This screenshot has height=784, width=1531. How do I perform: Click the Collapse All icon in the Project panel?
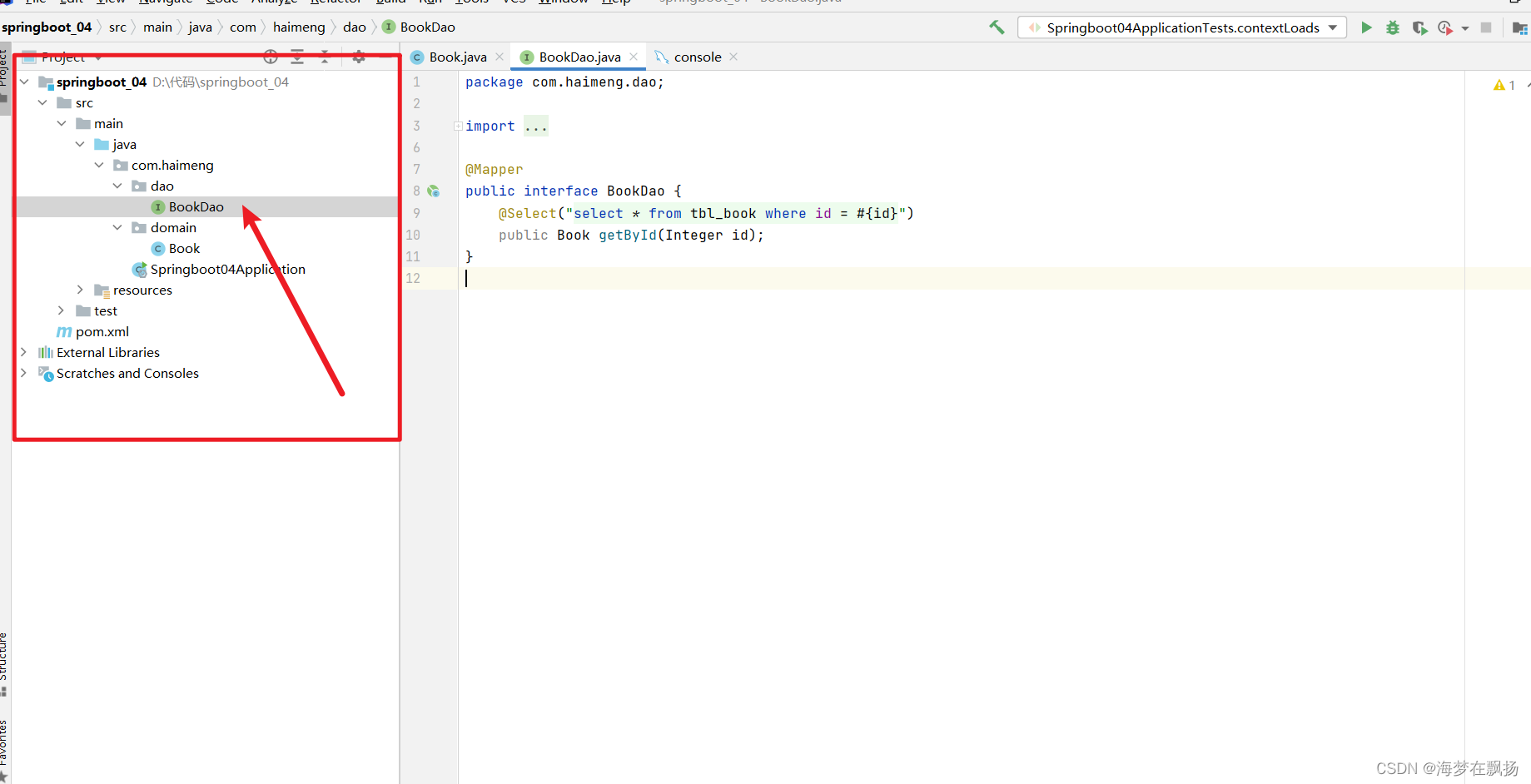click(325, 57)
